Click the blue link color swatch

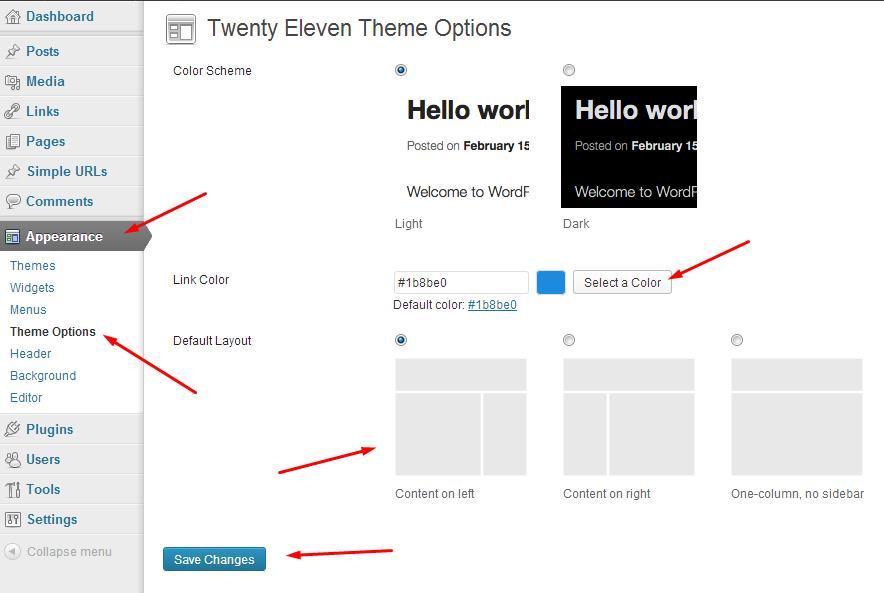(551, 283)
